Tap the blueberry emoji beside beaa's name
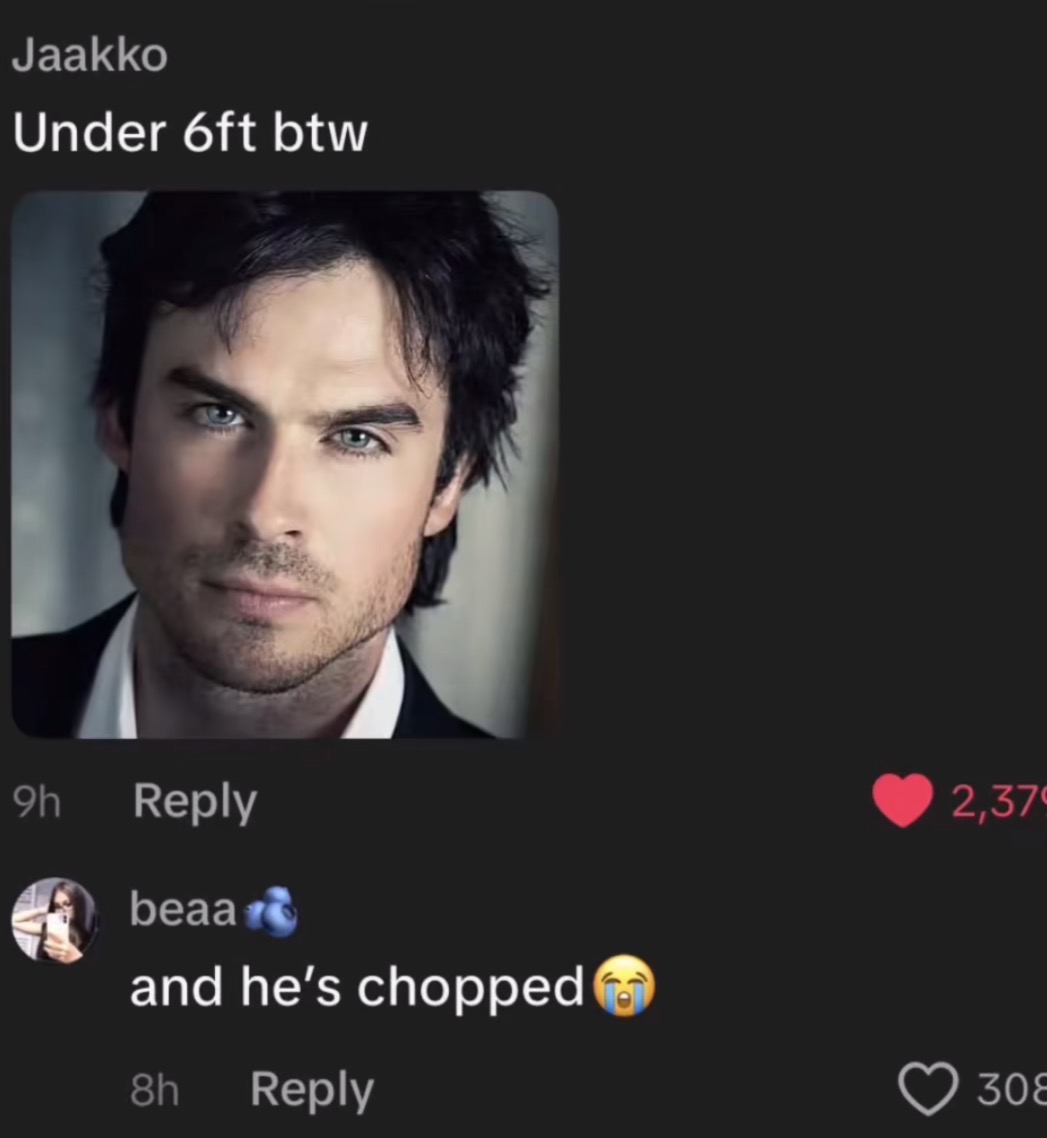 coord(271,912)
